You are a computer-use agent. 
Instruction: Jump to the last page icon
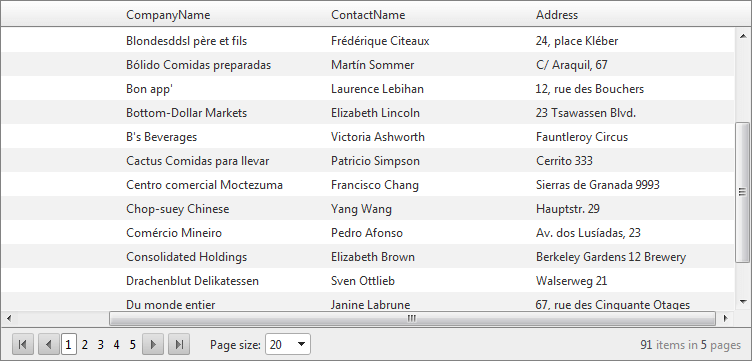coord(179,344)
